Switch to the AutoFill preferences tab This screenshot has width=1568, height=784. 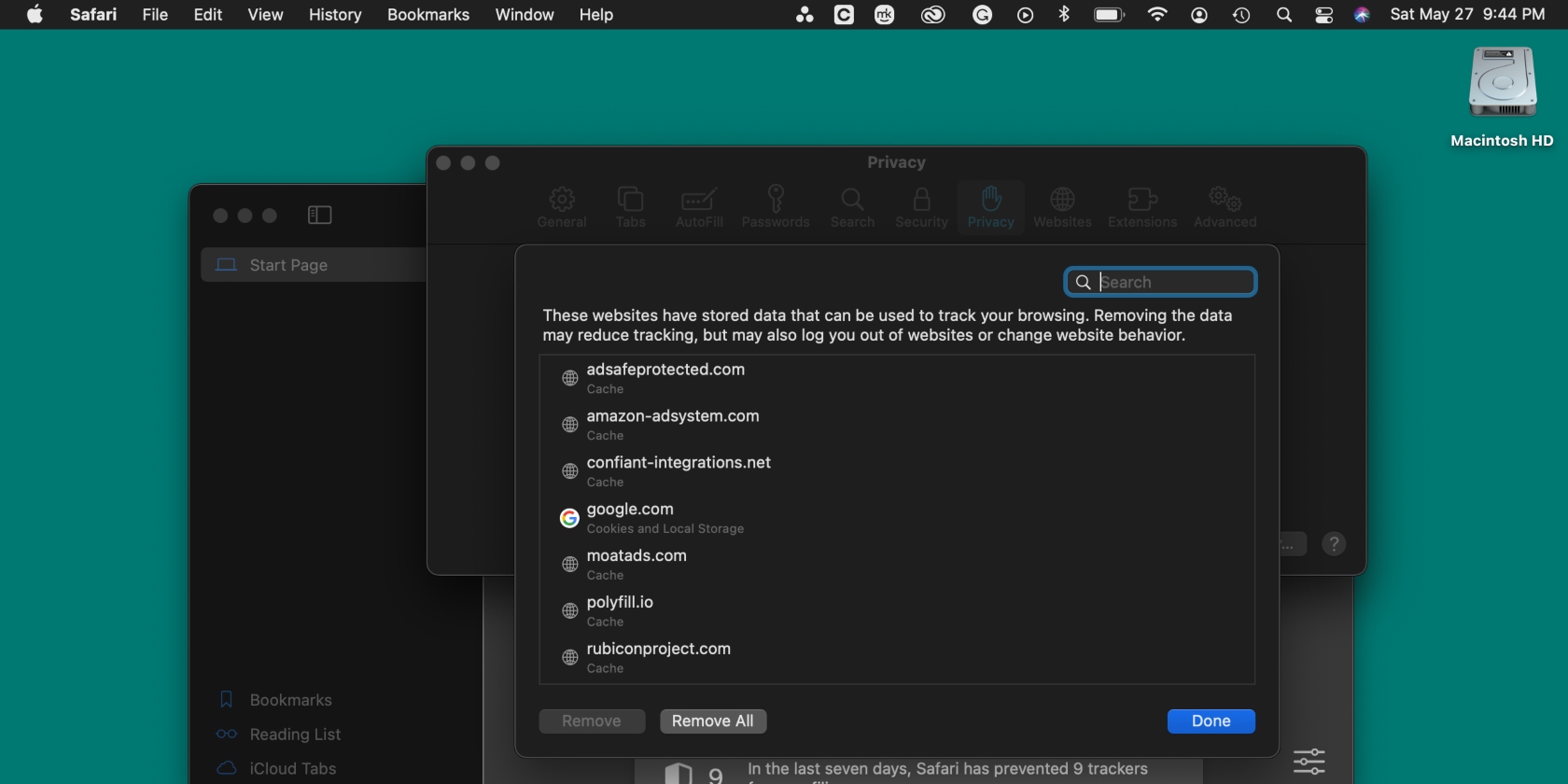coord(699,207)
